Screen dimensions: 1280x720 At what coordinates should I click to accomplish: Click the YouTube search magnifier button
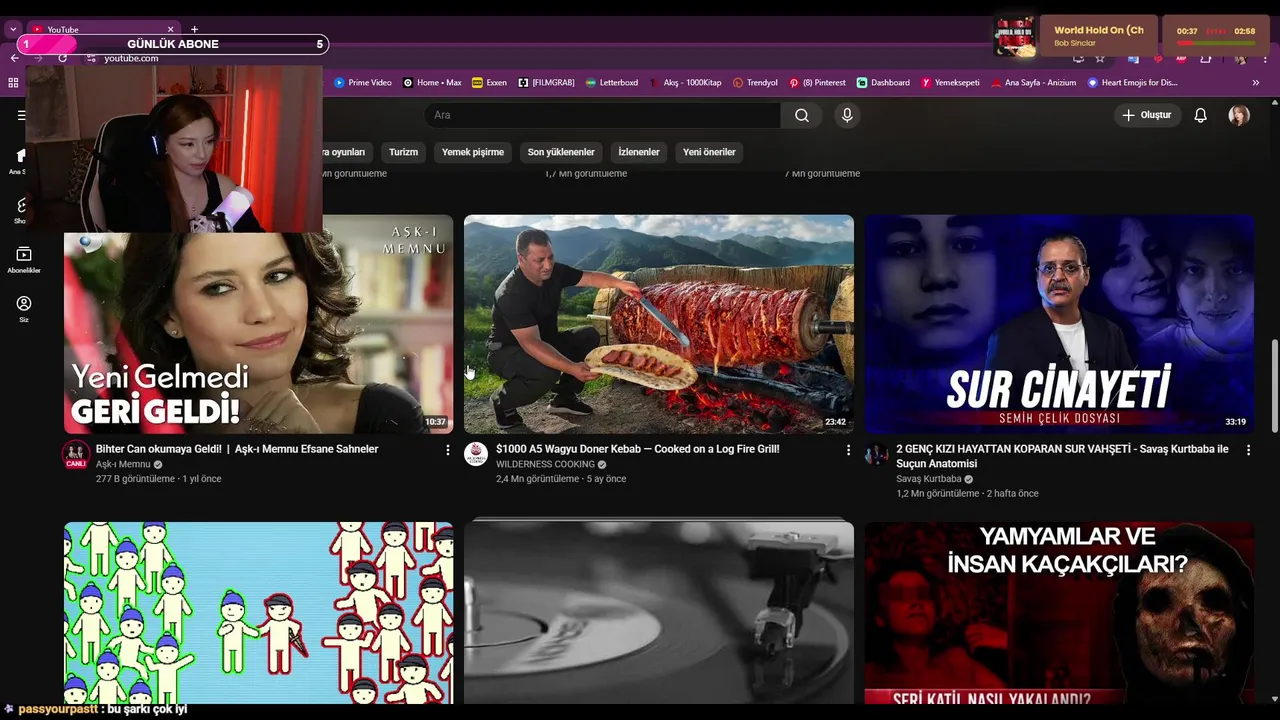(802, 115)
